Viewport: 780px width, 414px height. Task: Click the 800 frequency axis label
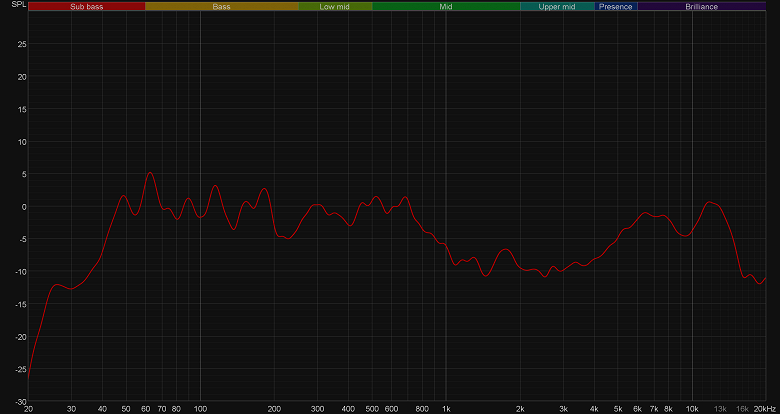[422, 409]
